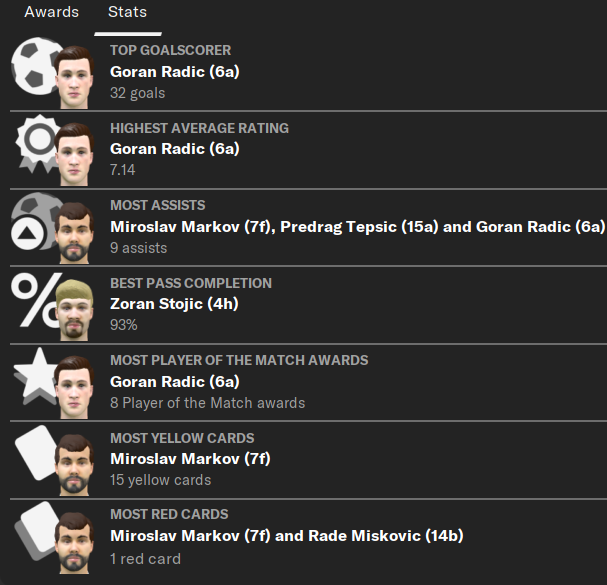Click the rosette Highest Average Rating icon
This screenshot has height=585, width=607.
tap(36, 143)
